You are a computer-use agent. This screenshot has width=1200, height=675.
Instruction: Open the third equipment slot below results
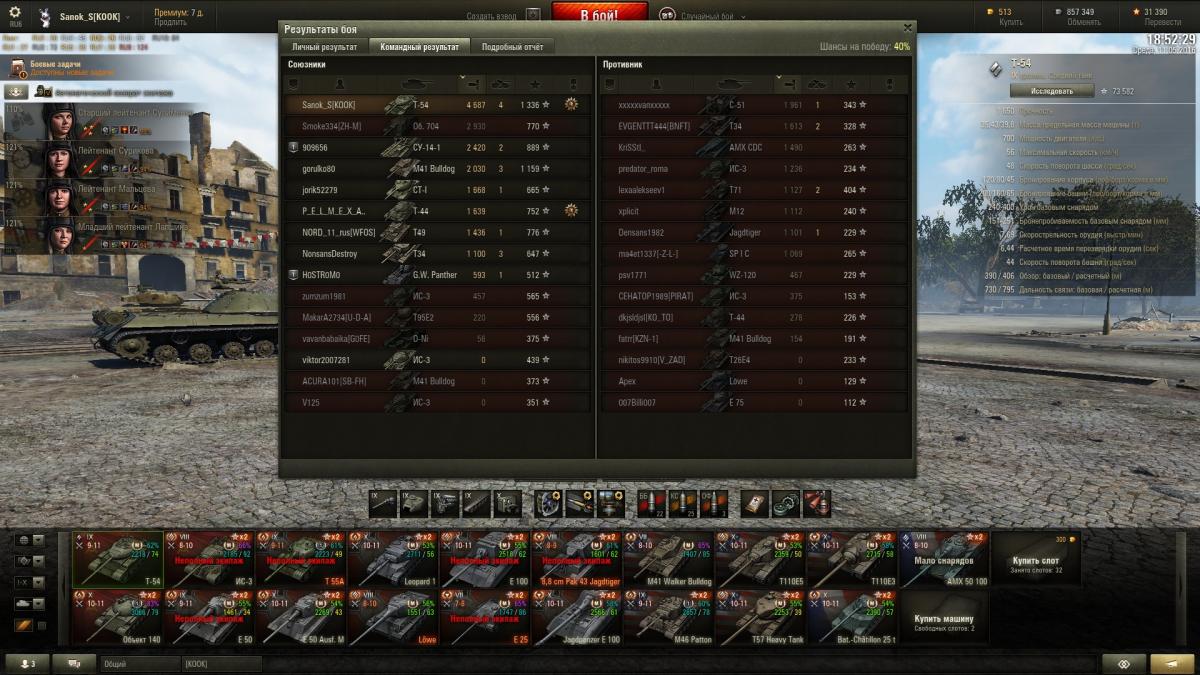pos(611,503)
